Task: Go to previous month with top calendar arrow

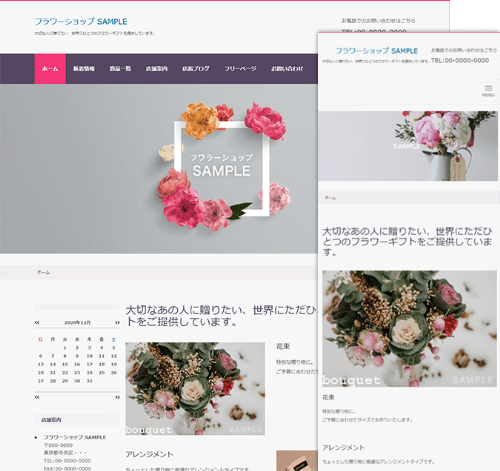Action: coord(37,322)
